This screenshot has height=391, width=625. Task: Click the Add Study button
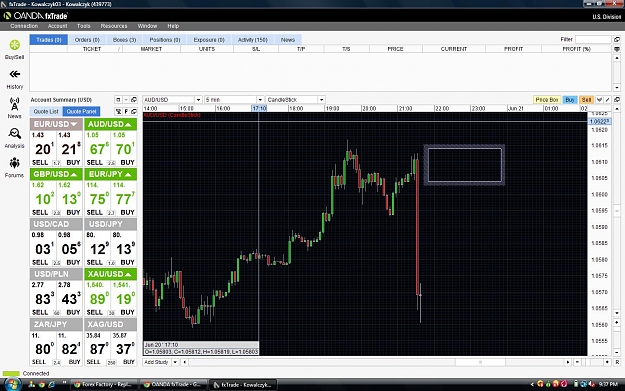tap(157, 362)
